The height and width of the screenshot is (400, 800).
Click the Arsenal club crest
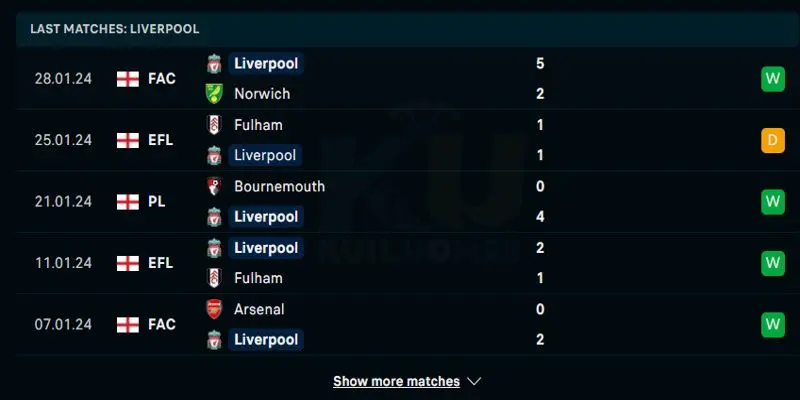[x=213, y=309]
